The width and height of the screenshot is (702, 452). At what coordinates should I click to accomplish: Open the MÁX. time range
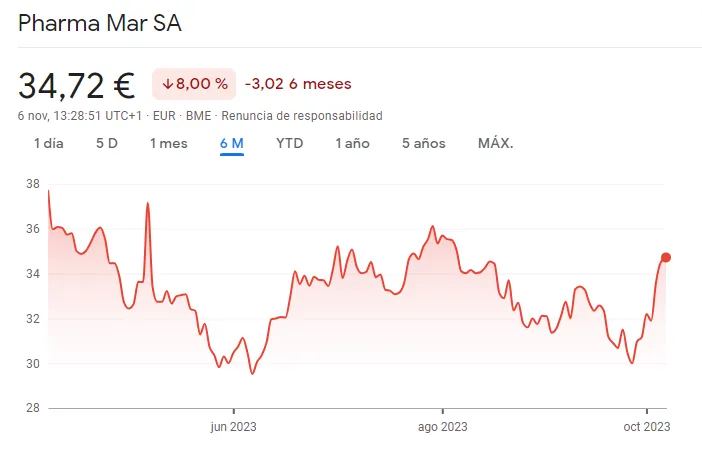click(496, 143)
